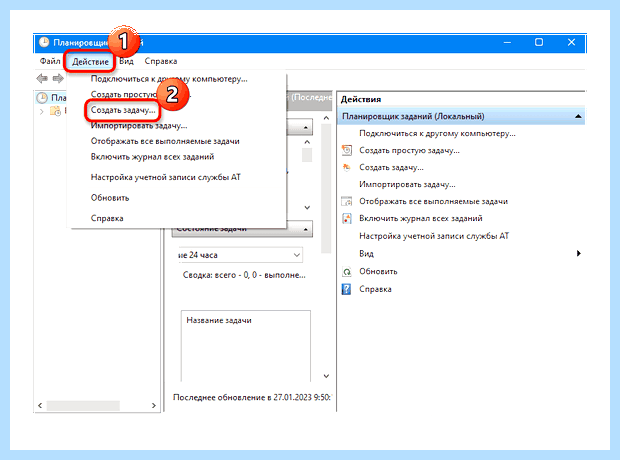620x460 pixels.
Task: Click the tree pane scroll right arrow
Action: pyautogui.click(x=154, y=405)
